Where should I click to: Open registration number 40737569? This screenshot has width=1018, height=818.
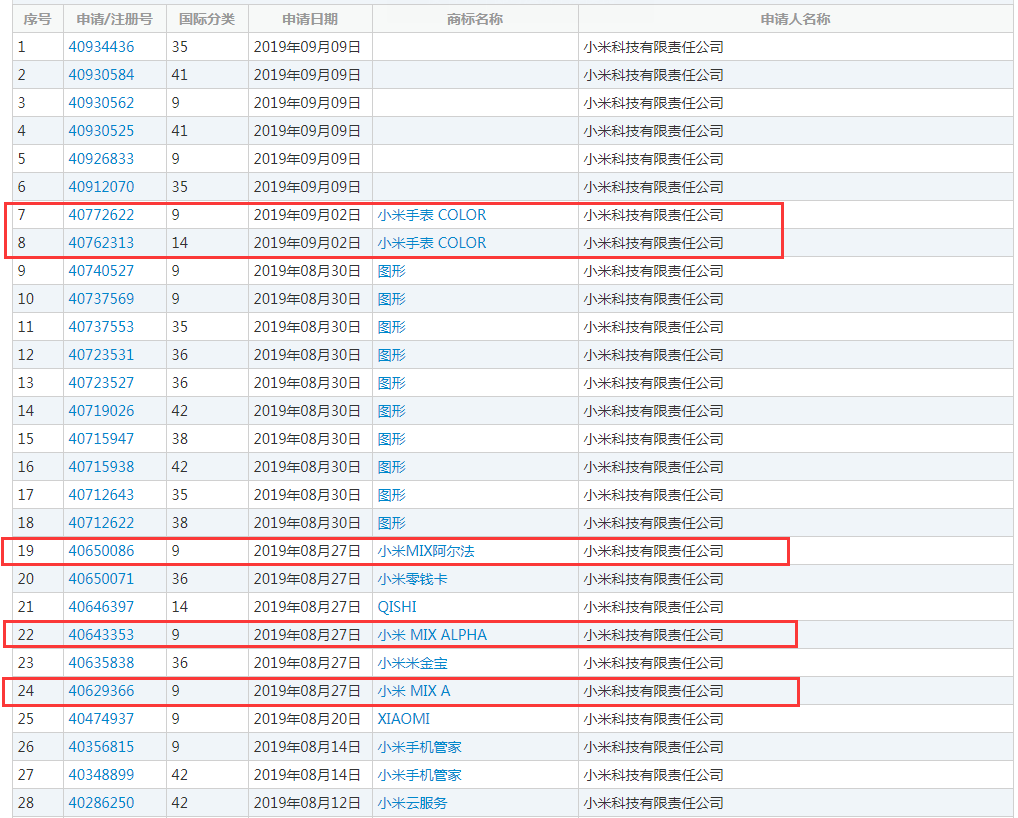(x=101, y=299)
